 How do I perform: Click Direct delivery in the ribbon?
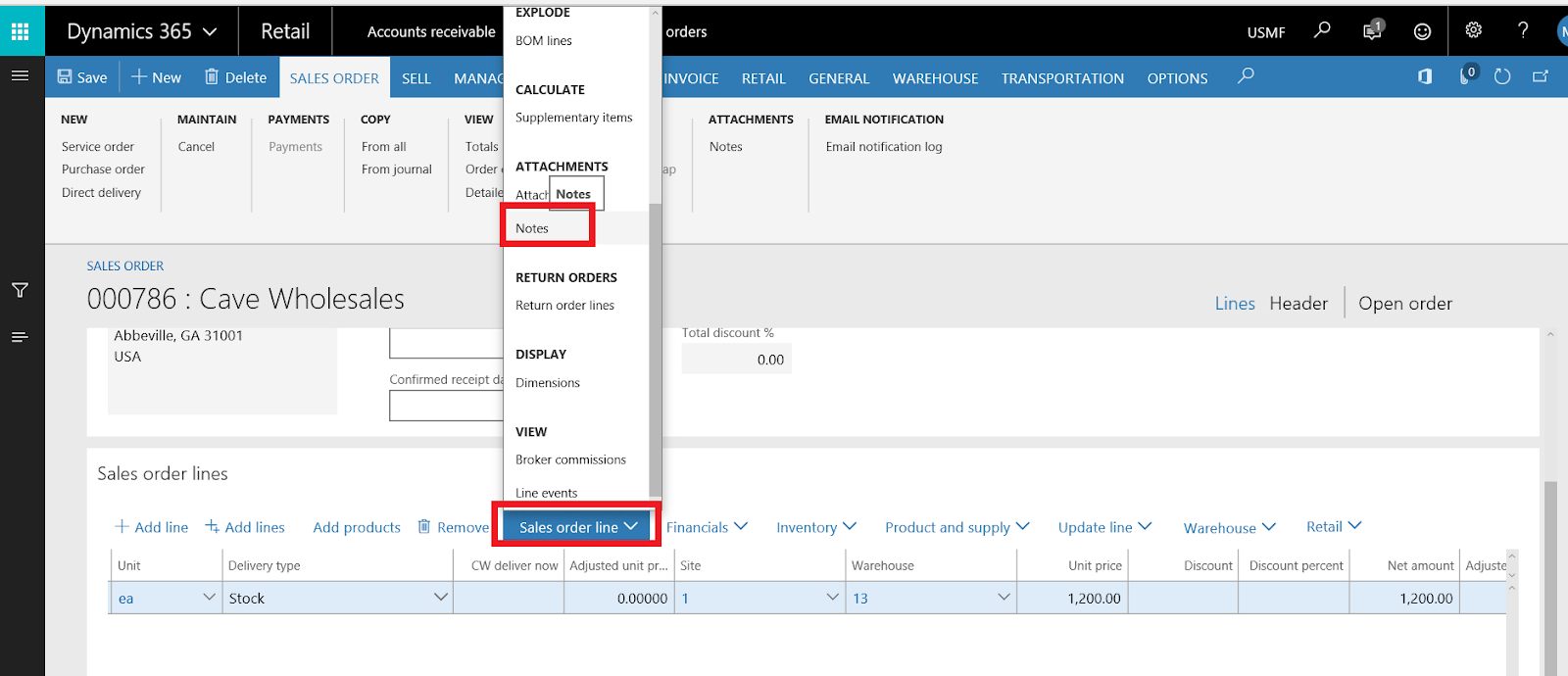tap(101, 193)
